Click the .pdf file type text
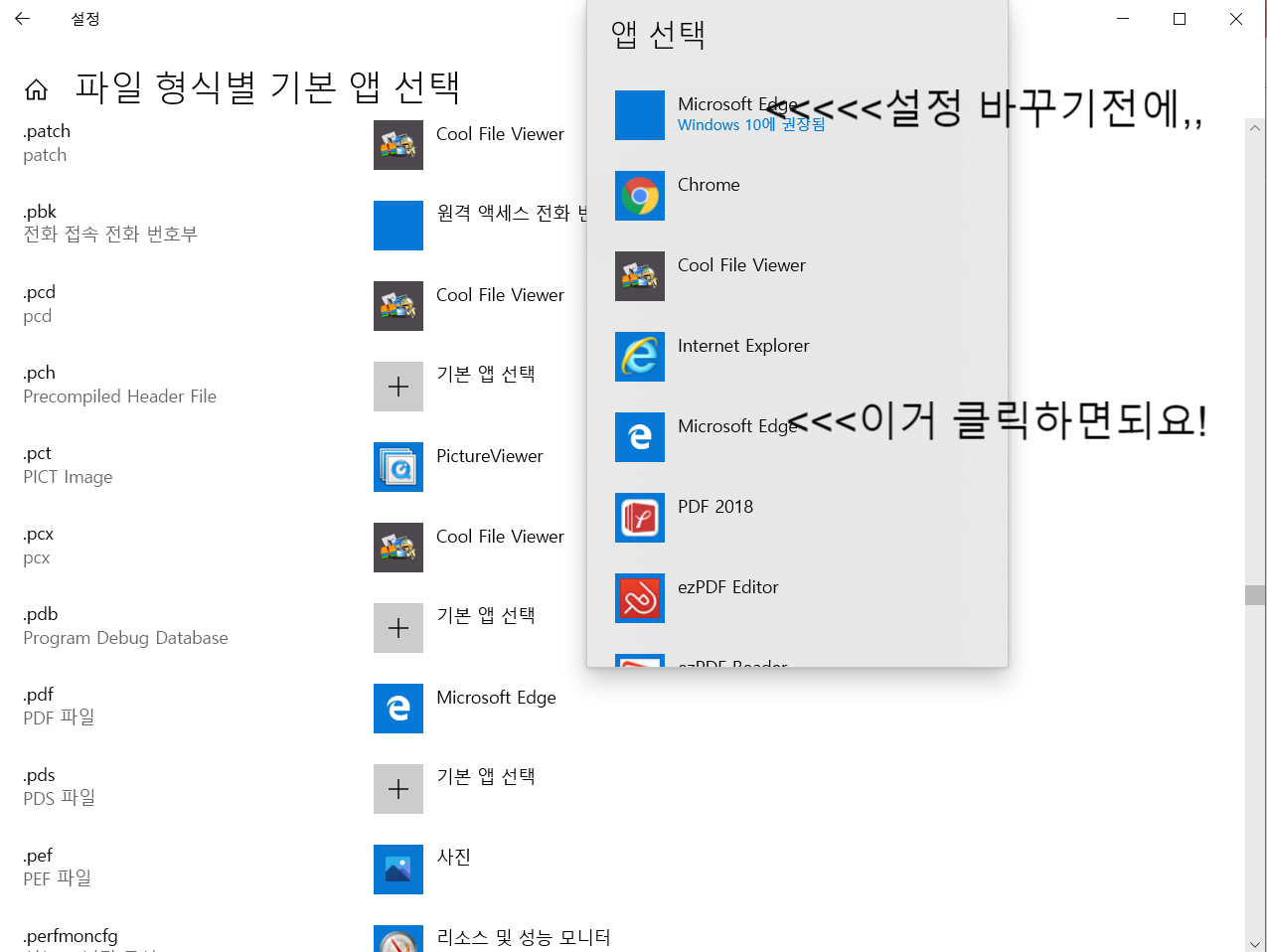Viewport: 1267px width, 952px height. tap(39, 695)
